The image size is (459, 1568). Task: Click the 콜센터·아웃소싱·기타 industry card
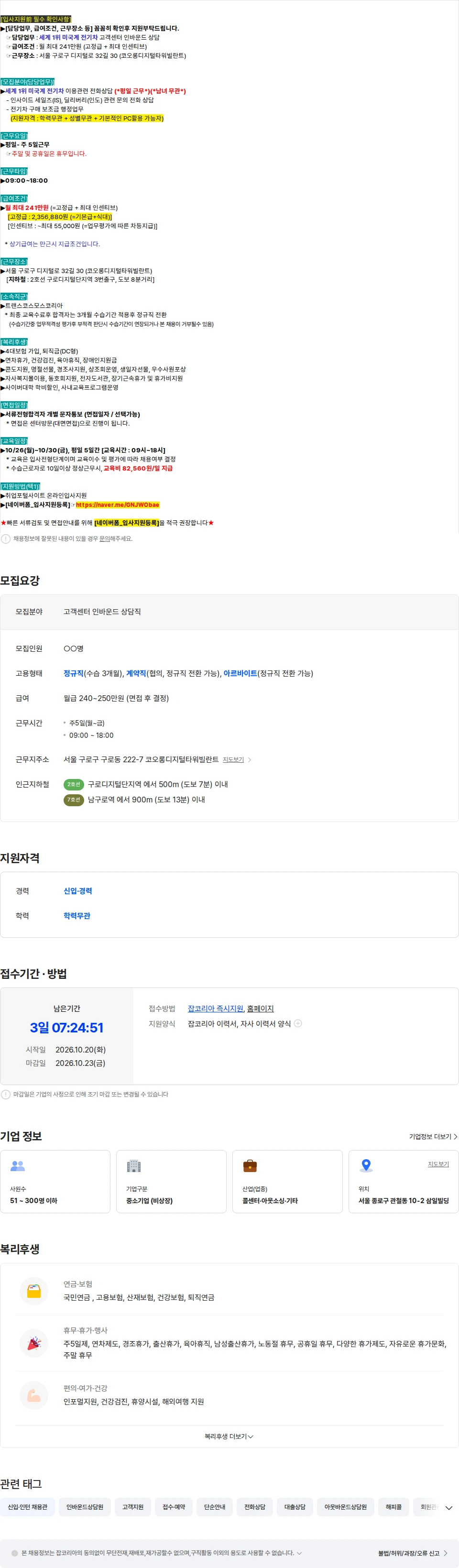coord(287,1182)
